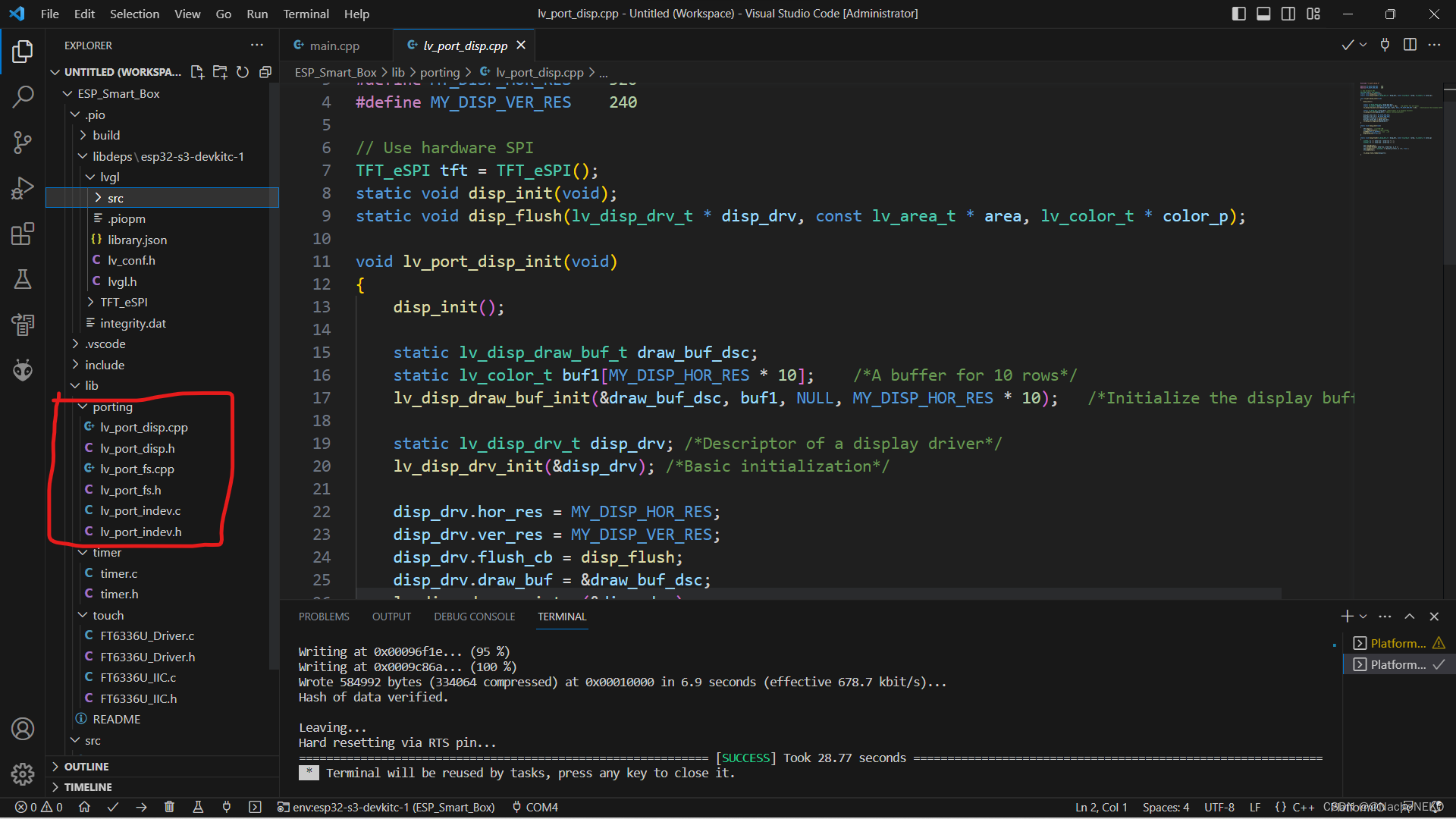Expand the src folder under lvgl
This screenshot has width=1456, height=819.
click(x=115, y=198)
